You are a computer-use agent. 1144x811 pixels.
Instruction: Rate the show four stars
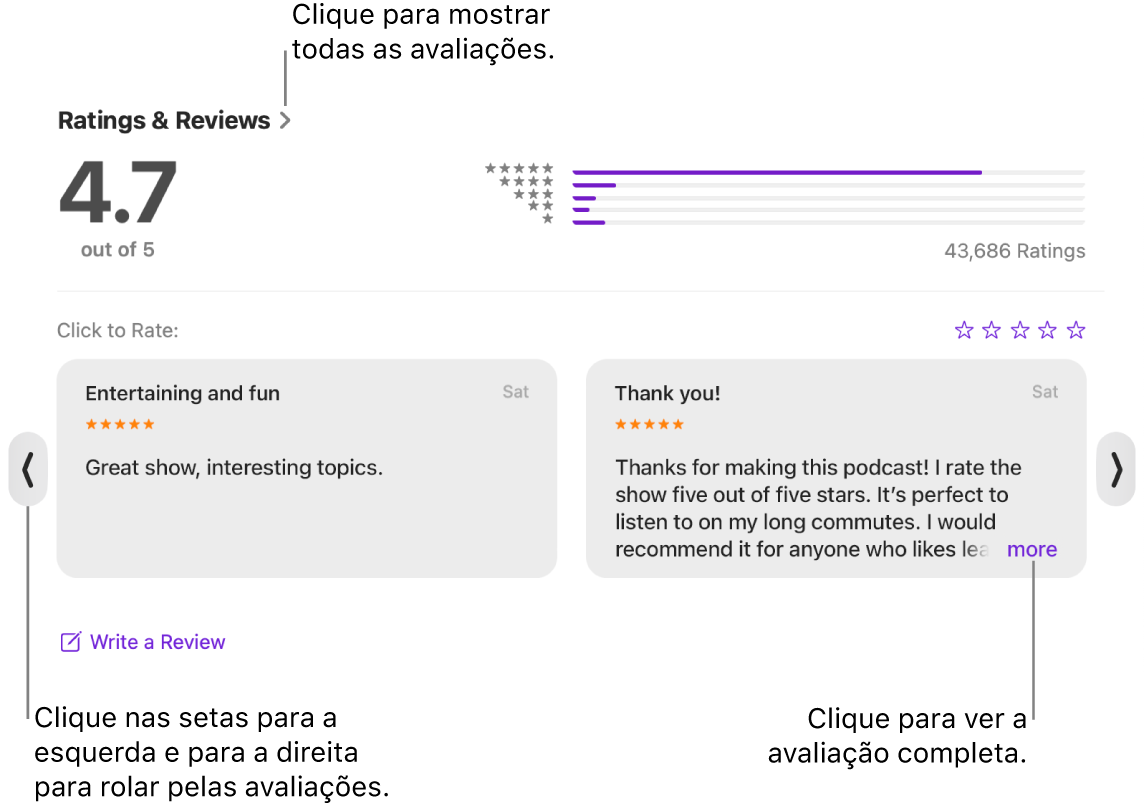[x=1047, y=330]
